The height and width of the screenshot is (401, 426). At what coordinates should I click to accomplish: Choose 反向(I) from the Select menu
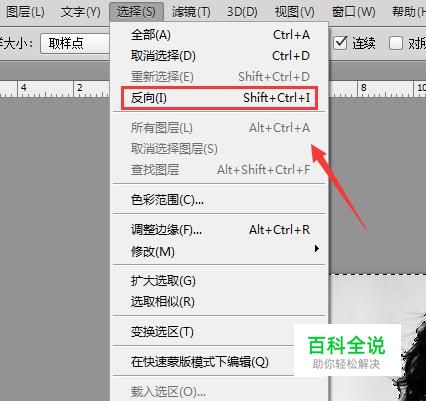(220, 98)
